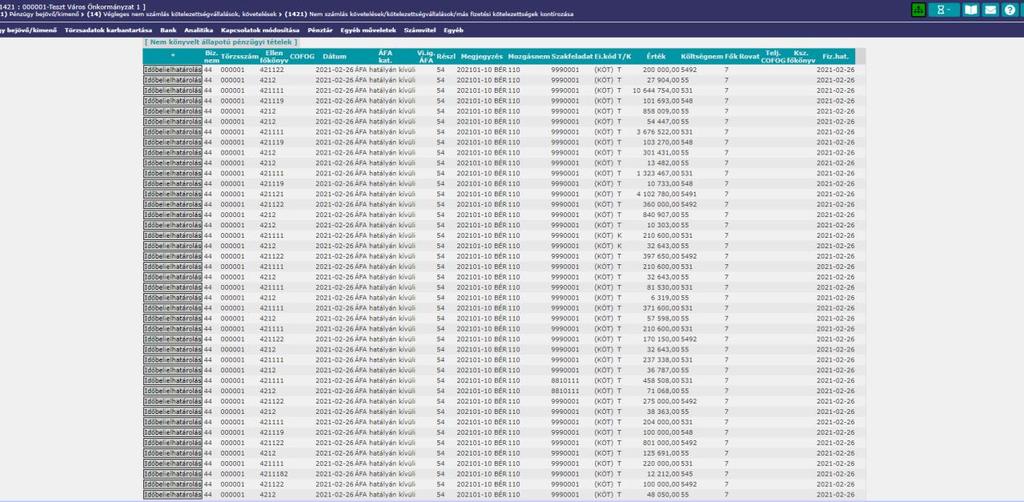The image size is (1024, 502).
Task: Select the 275 000,00 value cell
Action: pyautogui.click(x=662, y=401)
